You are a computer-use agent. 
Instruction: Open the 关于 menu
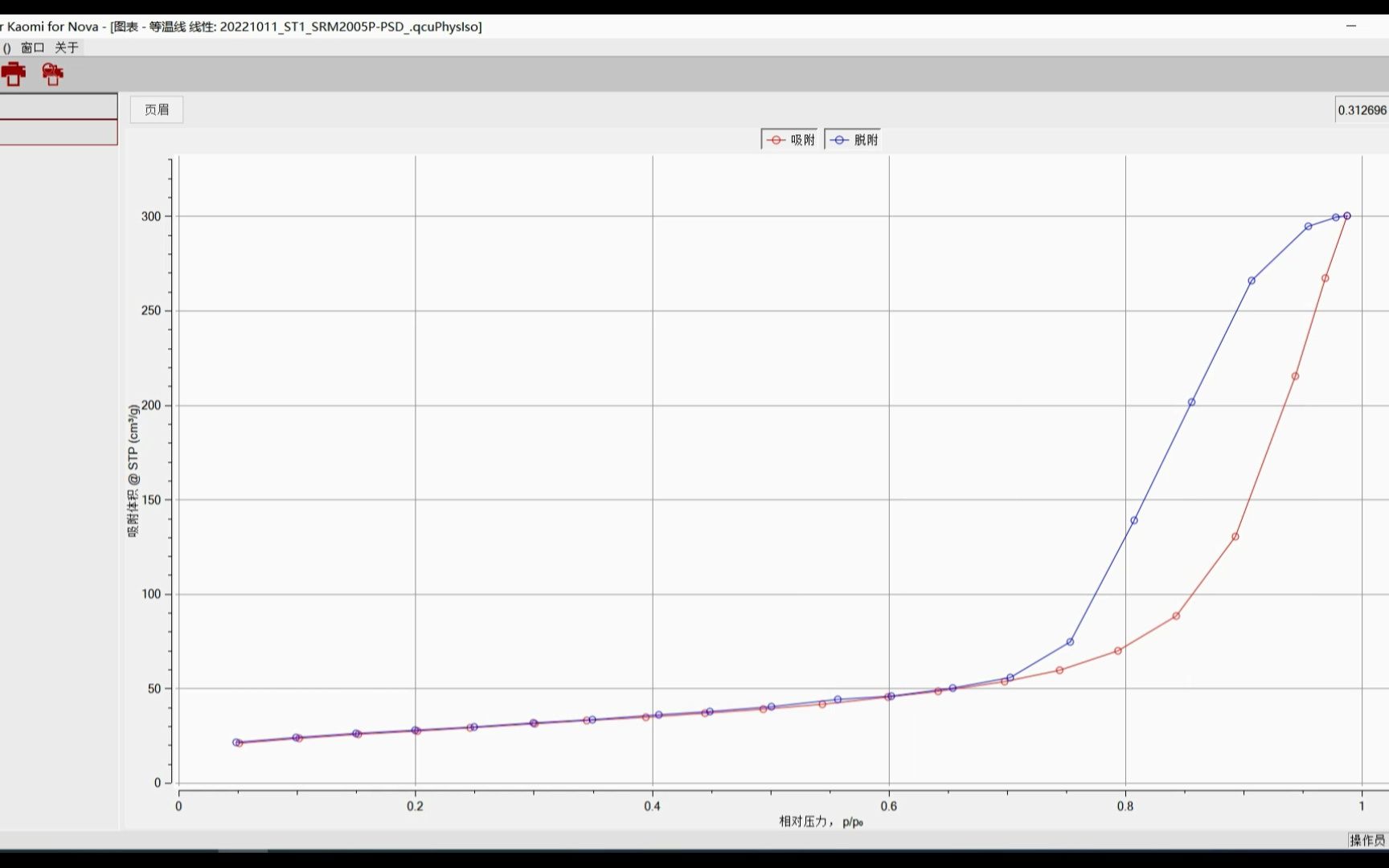coord(67,47)
